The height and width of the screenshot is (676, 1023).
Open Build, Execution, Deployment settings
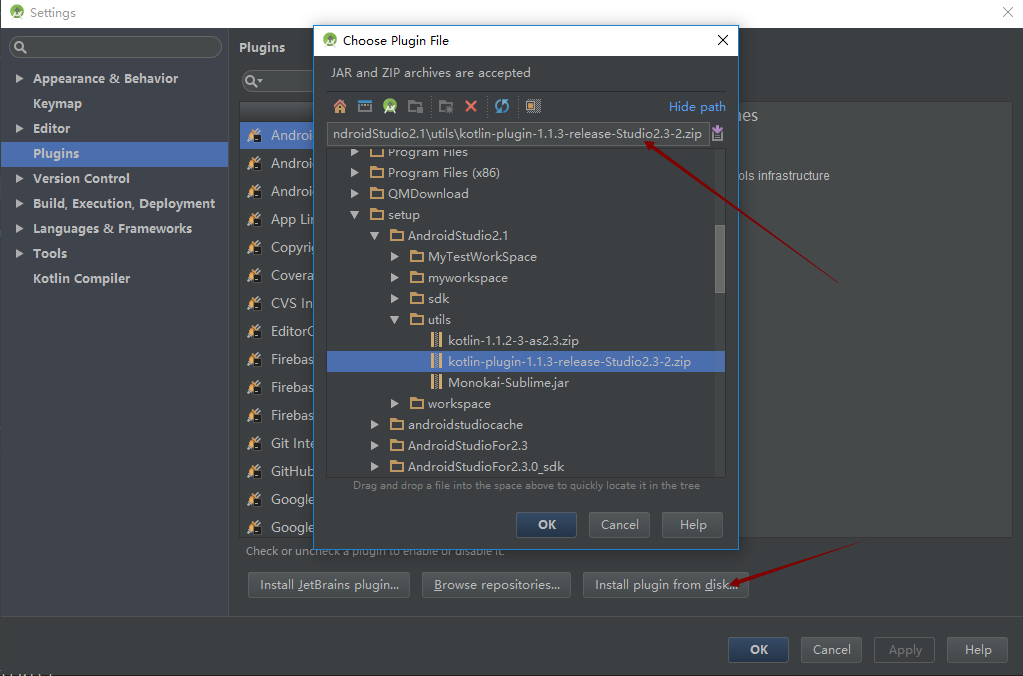[x=124, y=204]
